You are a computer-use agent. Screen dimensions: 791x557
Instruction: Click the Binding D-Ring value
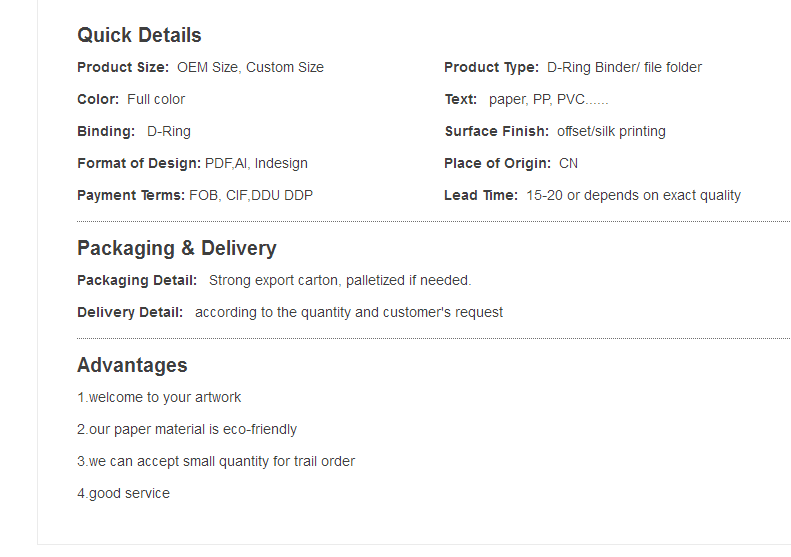(169, 131)
